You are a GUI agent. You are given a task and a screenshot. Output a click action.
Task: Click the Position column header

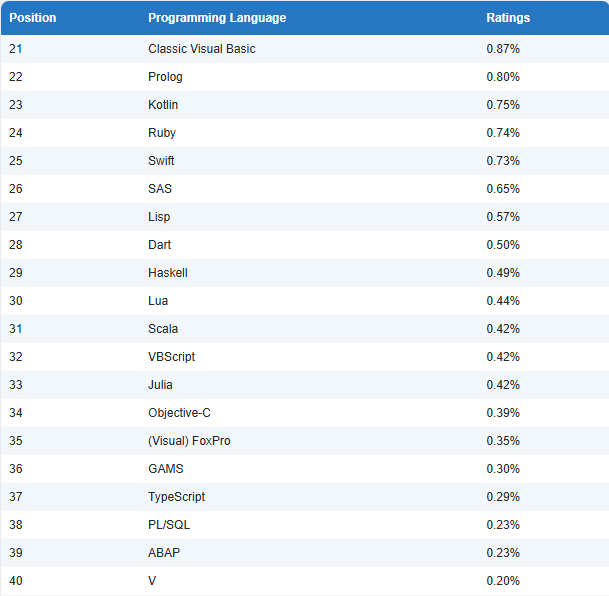pyautogui.click(x=33, y=18)
